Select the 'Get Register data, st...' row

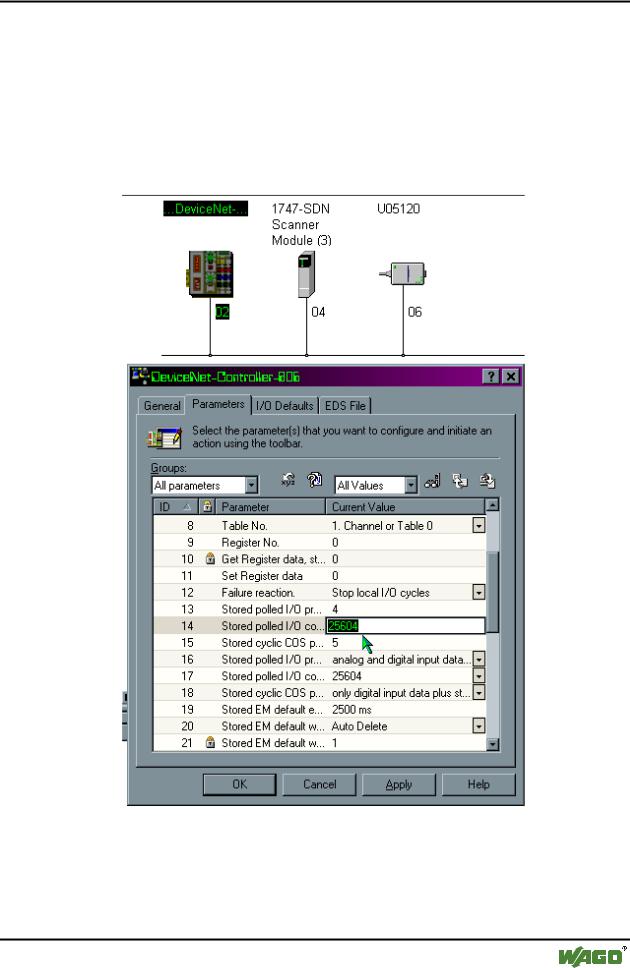click(x=319, y=559)
